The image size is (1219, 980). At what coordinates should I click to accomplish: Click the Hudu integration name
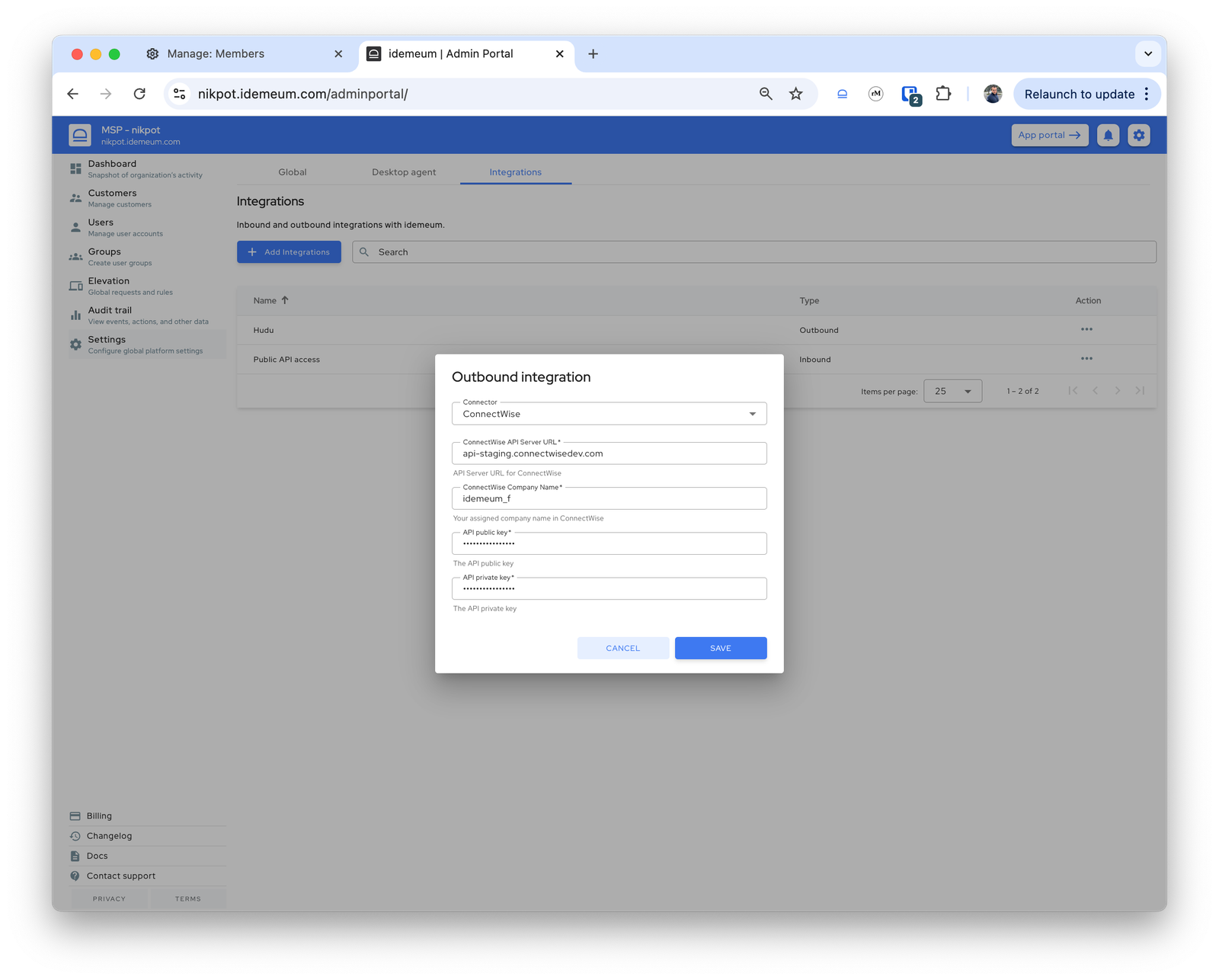(x=263, y=330)
